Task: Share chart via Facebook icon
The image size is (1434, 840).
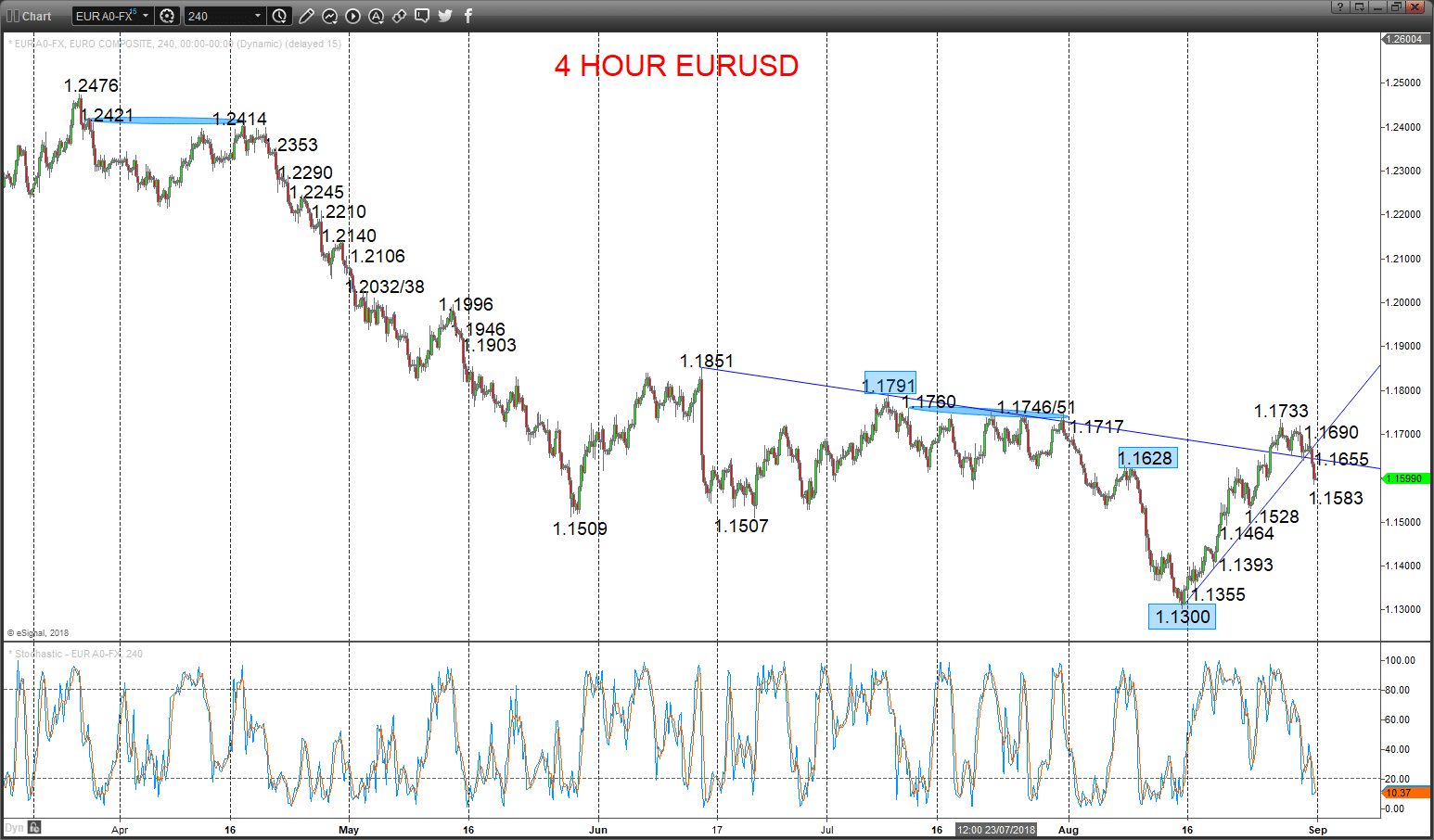Action: pos(468,16)
